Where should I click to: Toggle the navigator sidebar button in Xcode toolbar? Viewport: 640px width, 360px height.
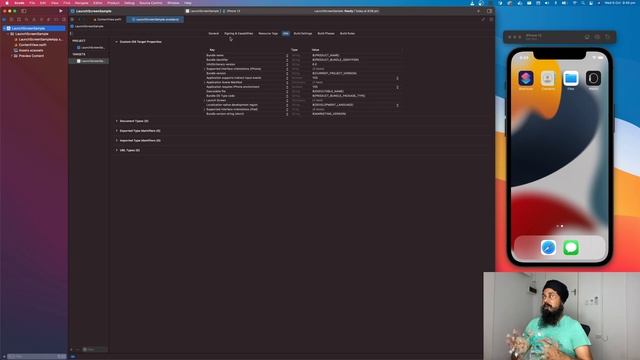point(24,11)
